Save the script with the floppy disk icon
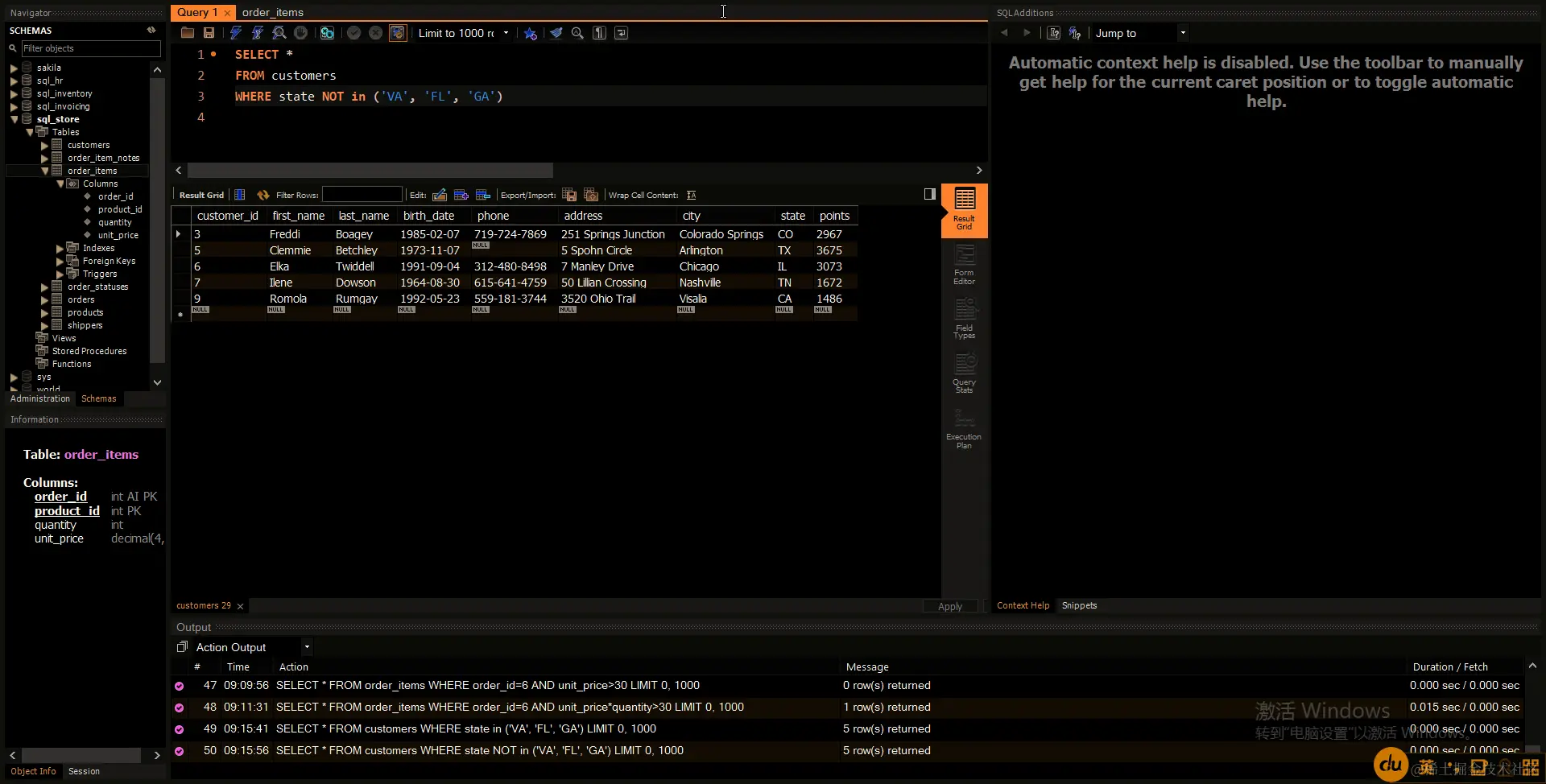The width and height of the screenshot is (1546, 784). tap(209, 33)
